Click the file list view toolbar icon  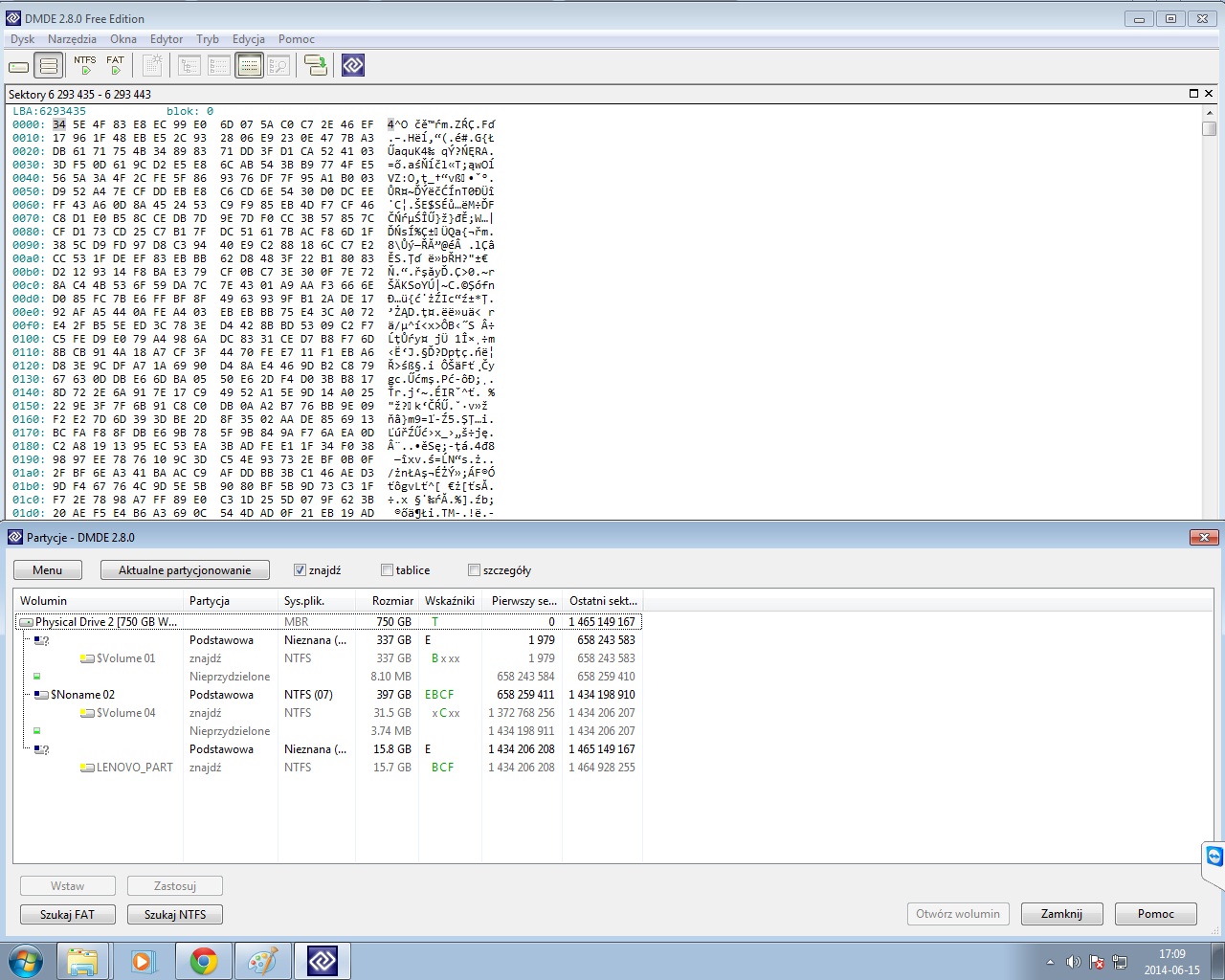(220, 65)
